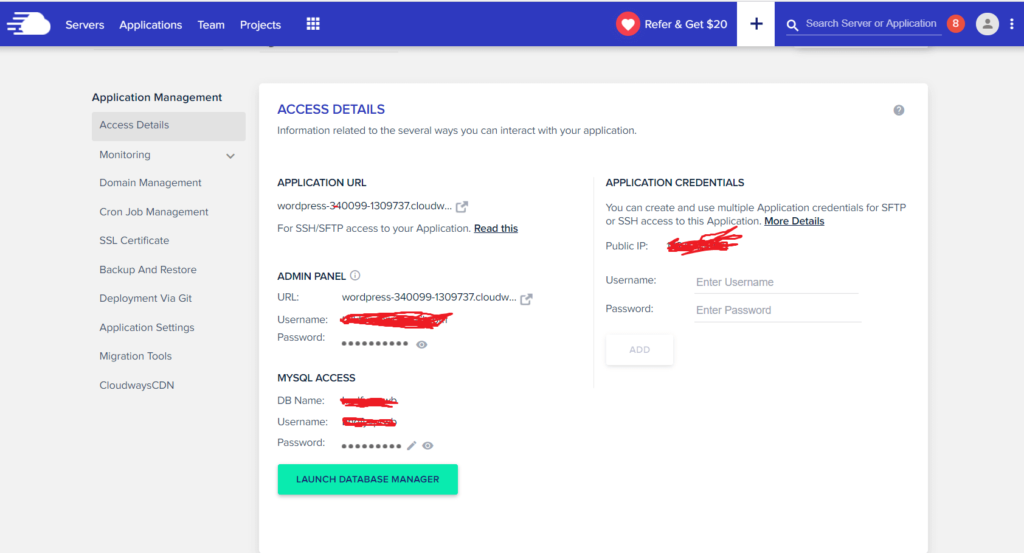Show the Admin Panel password
The image size is (1024, 553).
pos(422,344)
